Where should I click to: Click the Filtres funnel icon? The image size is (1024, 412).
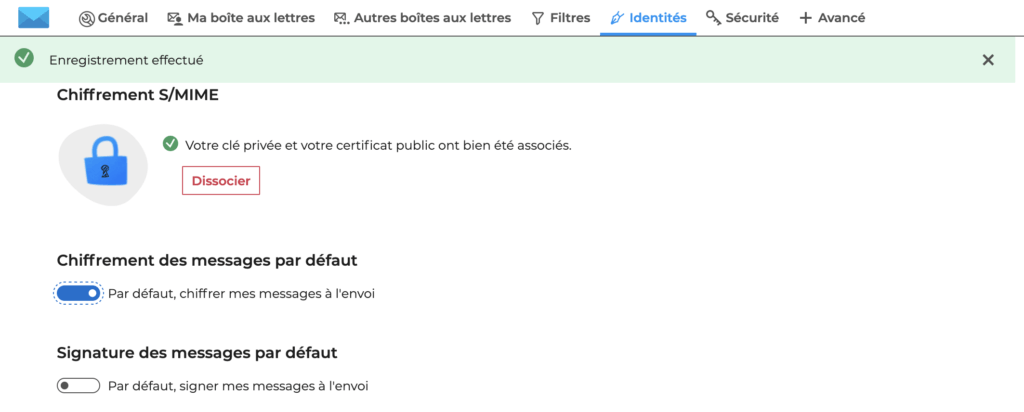[x=538, y=18]
